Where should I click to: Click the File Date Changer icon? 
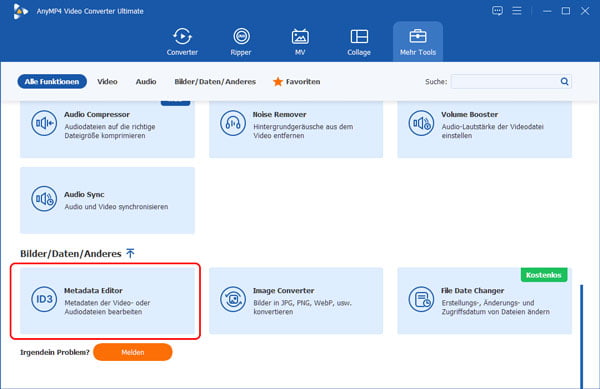pos(421,299)
